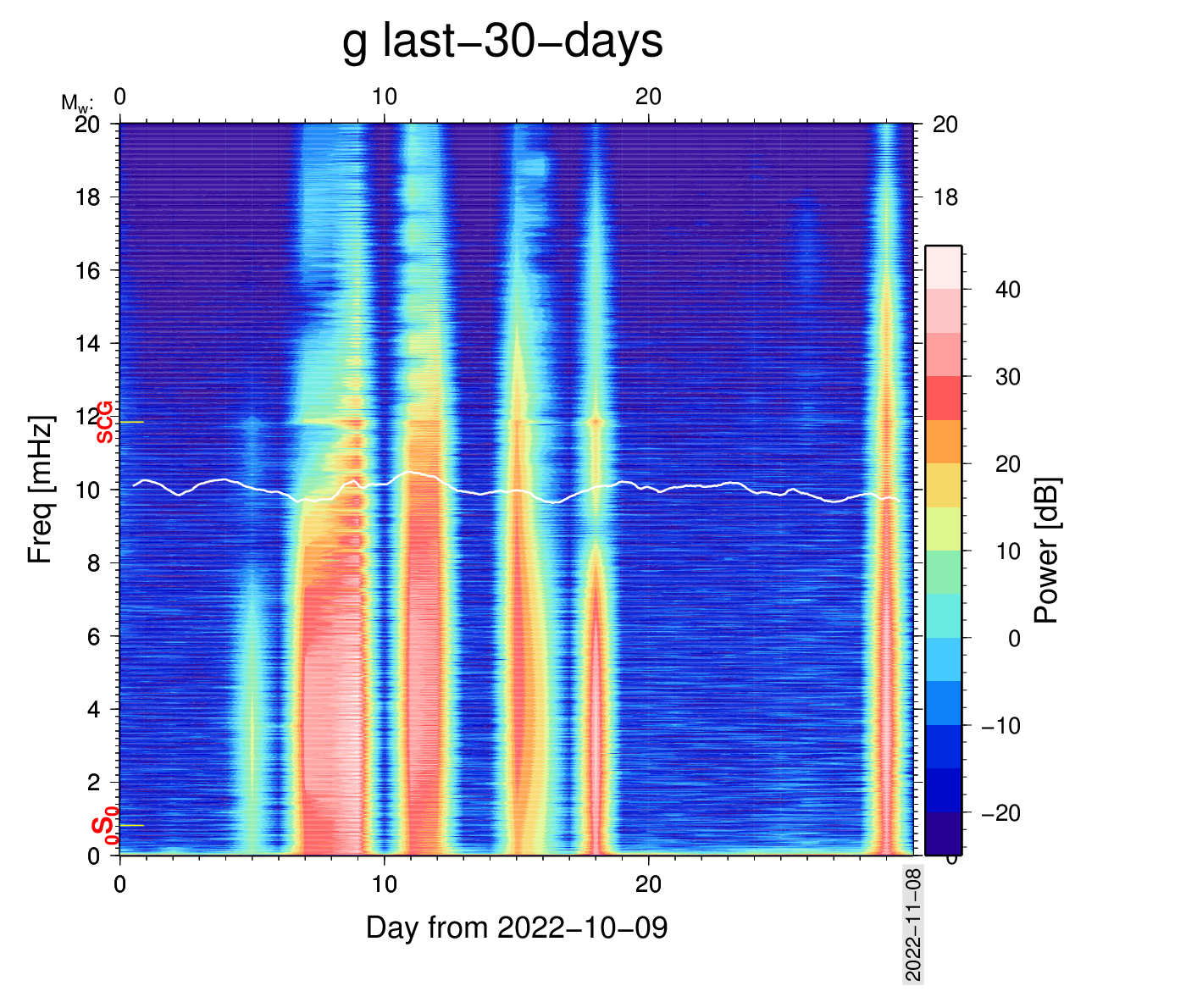The image size is (1186, 1008).
Task: Click the bottom x-axis tick label 10
Action: coord(384,884)
